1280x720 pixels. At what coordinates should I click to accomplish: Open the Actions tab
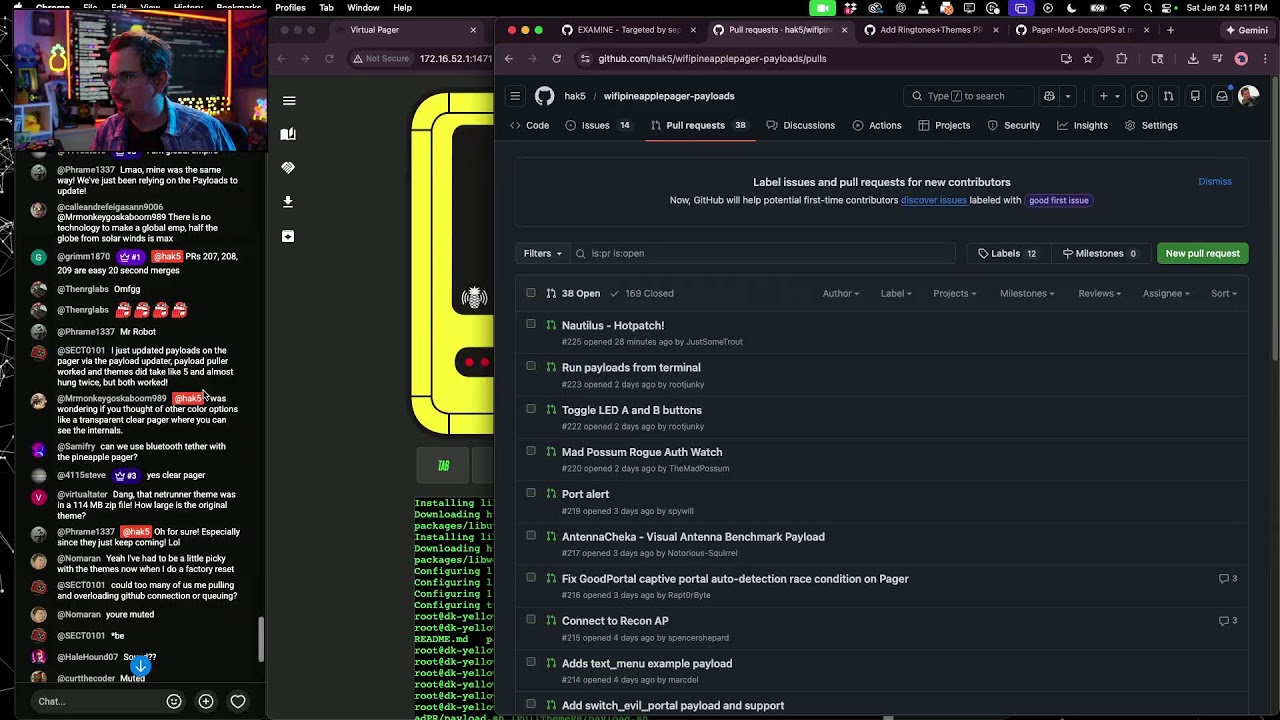(877, 126)
